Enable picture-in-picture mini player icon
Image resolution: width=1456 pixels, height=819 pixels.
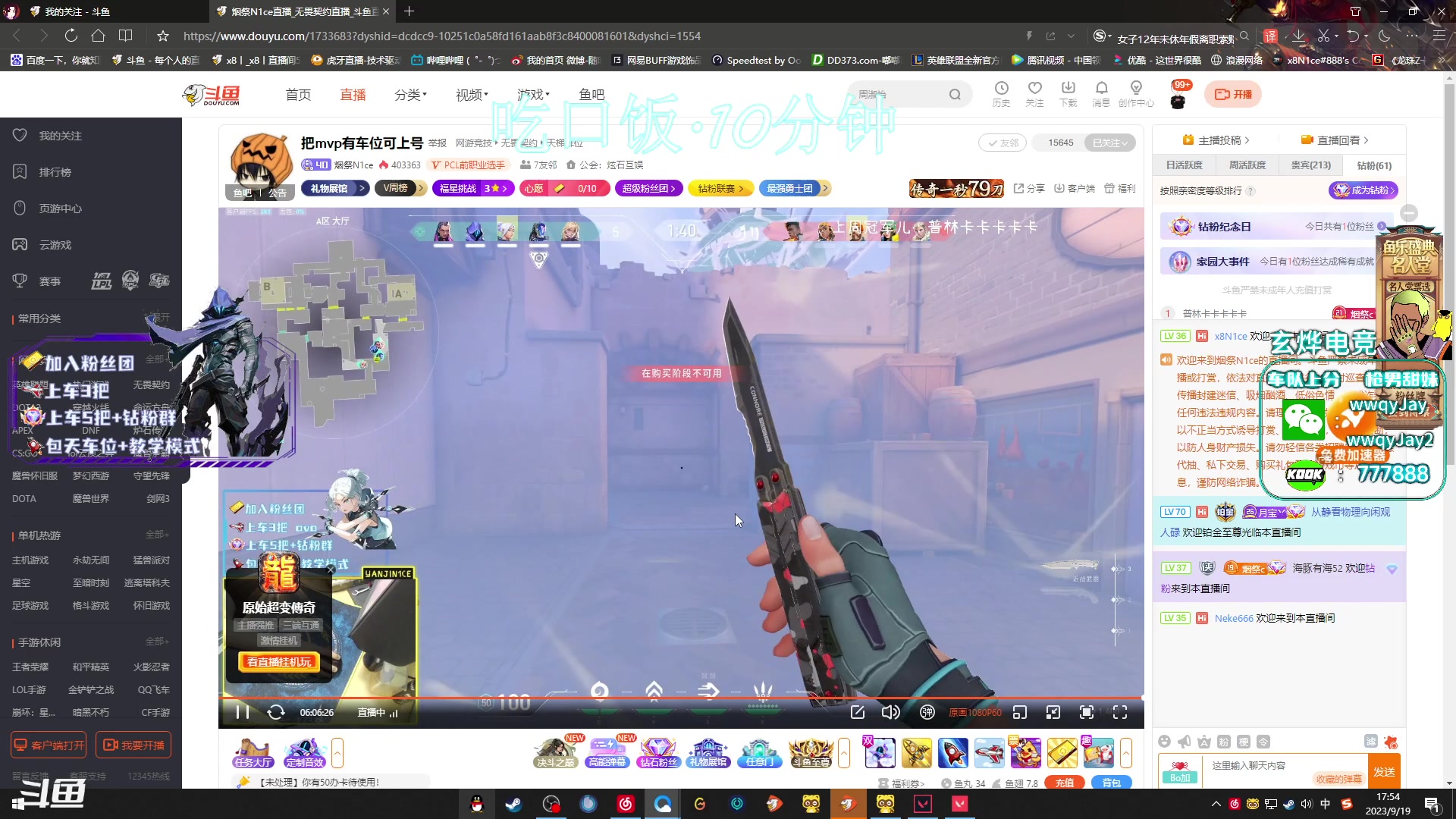point(1020,712)
